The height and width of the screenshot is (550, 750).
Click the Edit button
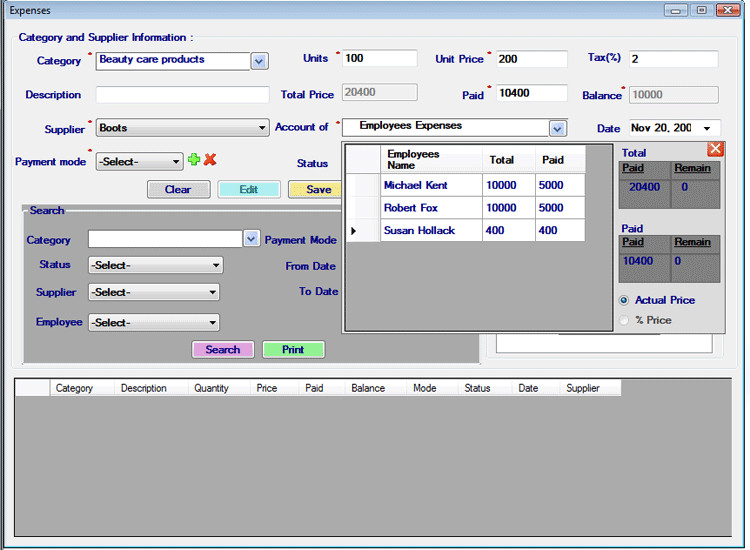coord(249,189)
